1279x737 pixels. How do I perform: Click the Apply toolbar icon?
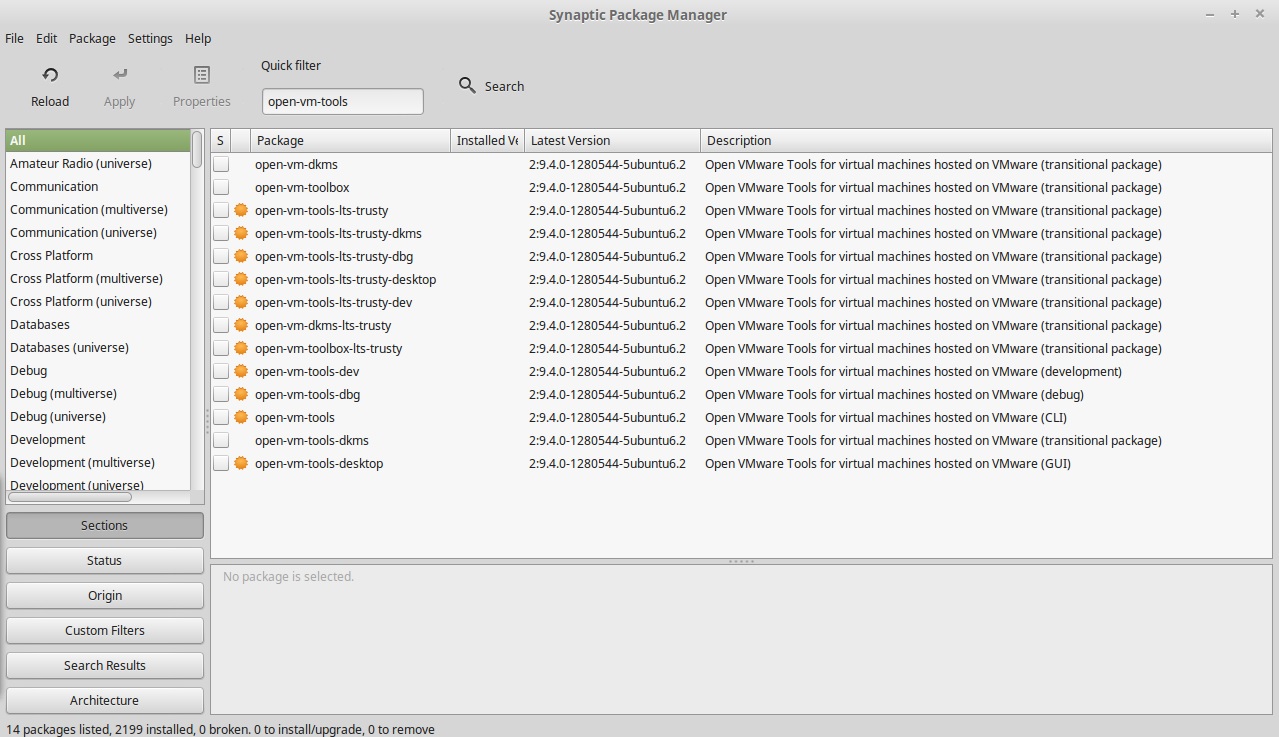click(x=120, y=75)
